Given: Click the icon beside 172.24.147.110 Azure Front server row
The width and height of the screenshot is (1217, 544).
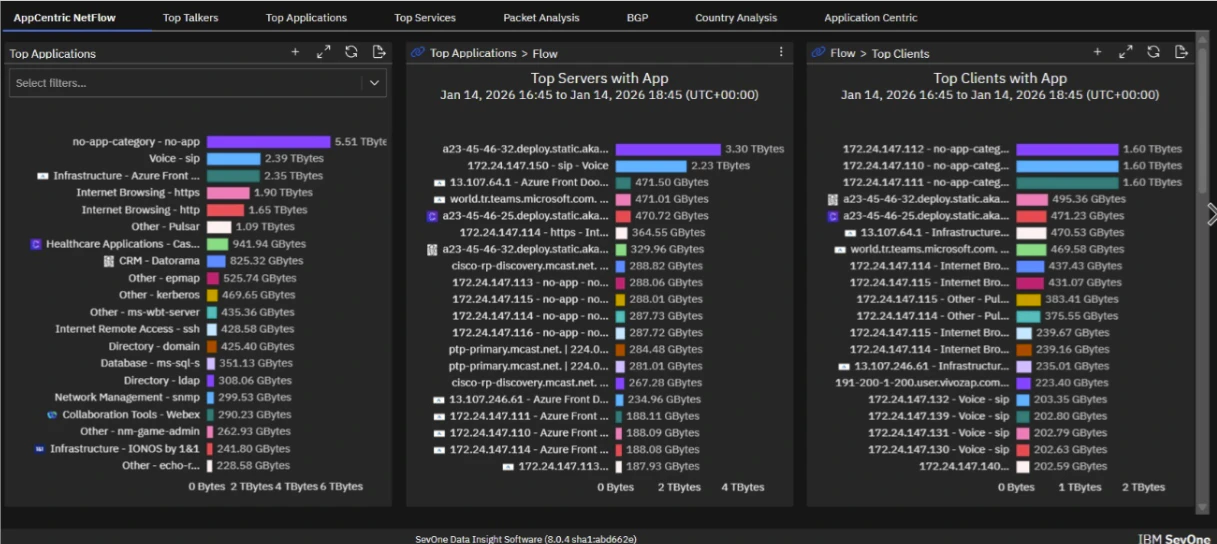Looking at the screenshot, I should [439, 433].
